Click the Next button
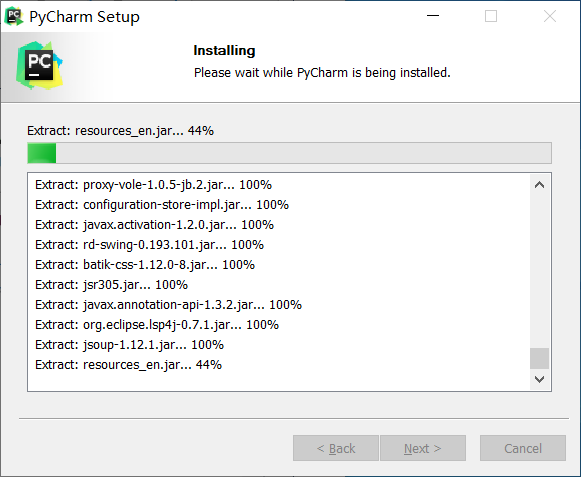 423,448
